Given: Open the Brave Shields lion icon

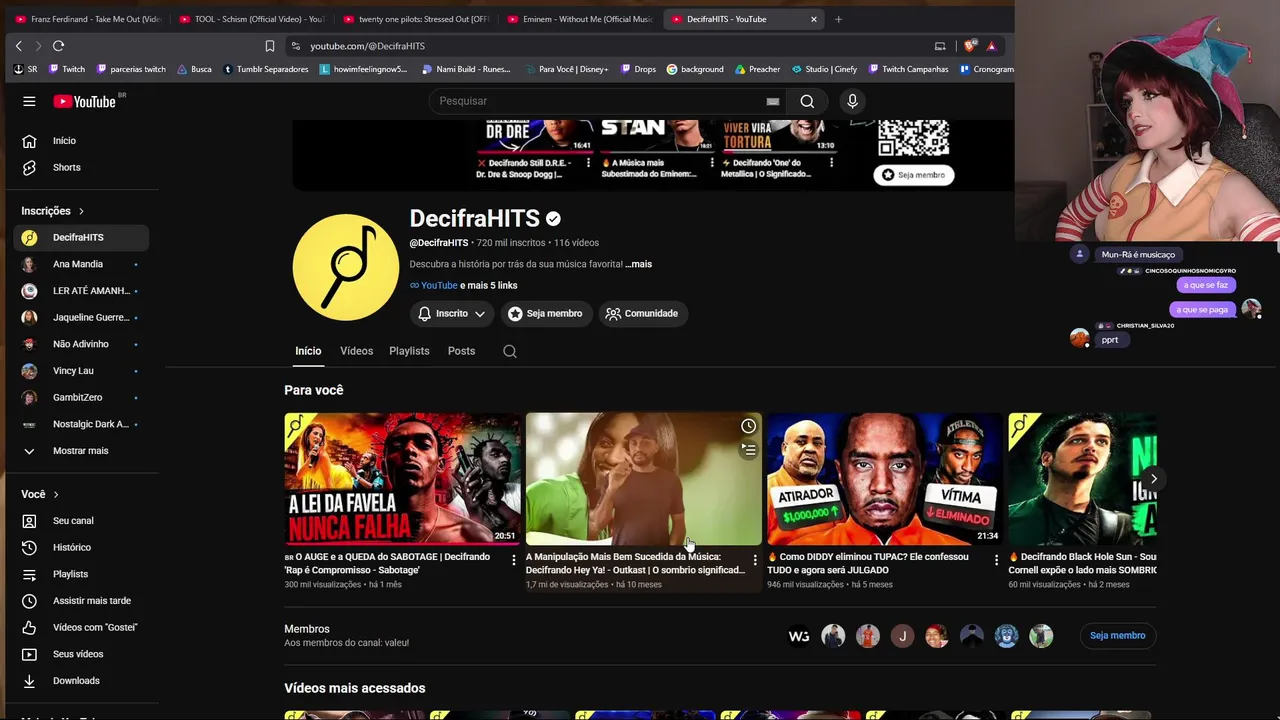Looking at the screenshot, I should pos(969,46).
